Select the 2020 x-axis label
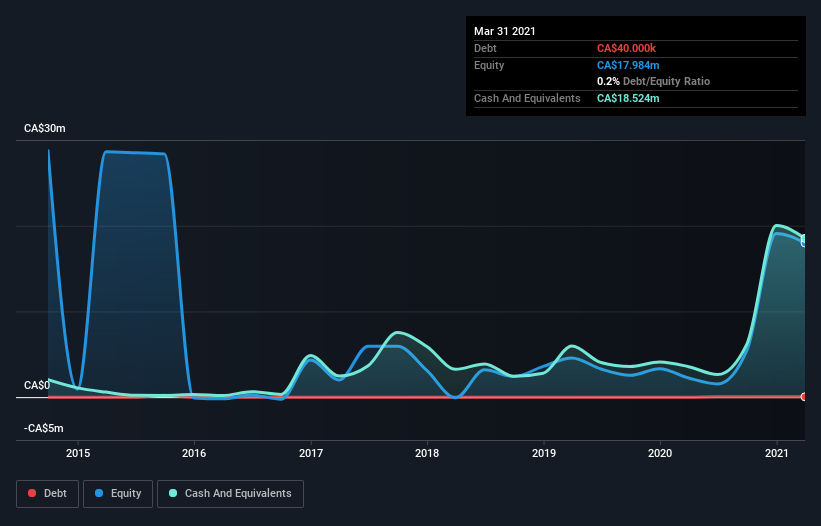Image resolution: width=821 pixels, height=526 pixels. 660,453
